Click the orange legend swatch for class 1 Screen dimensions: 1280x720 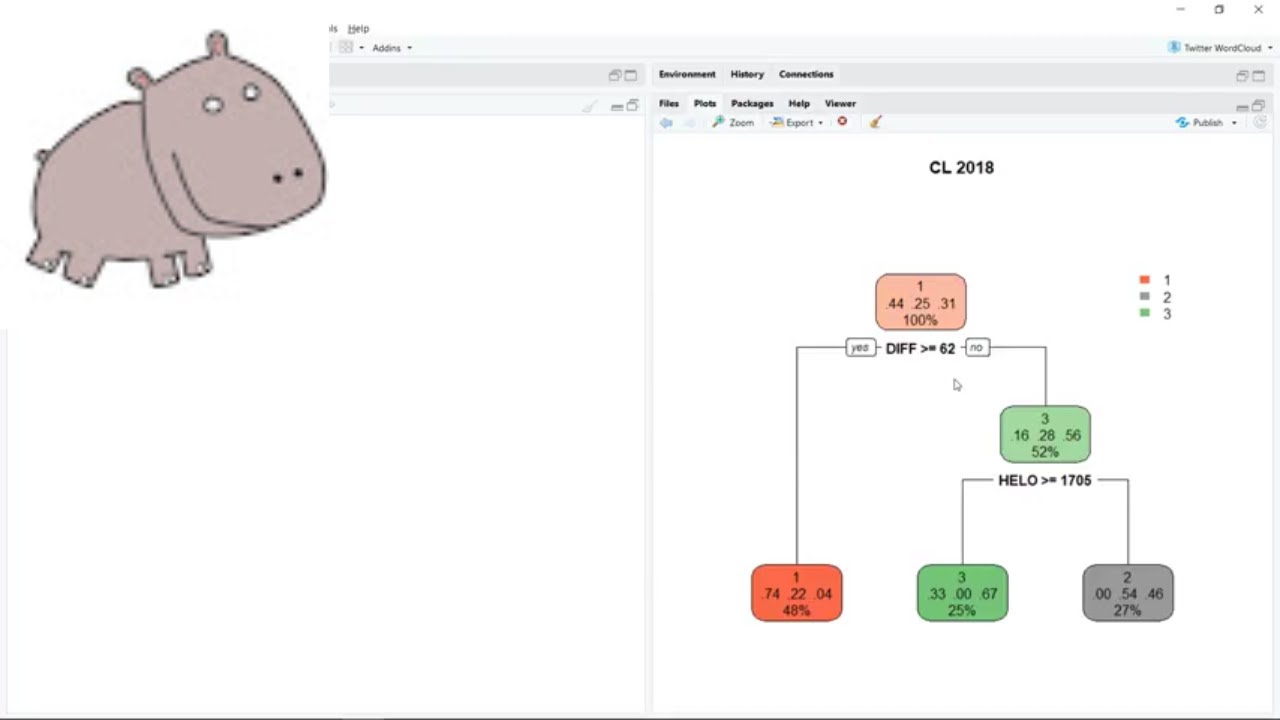pos(1145,280)
